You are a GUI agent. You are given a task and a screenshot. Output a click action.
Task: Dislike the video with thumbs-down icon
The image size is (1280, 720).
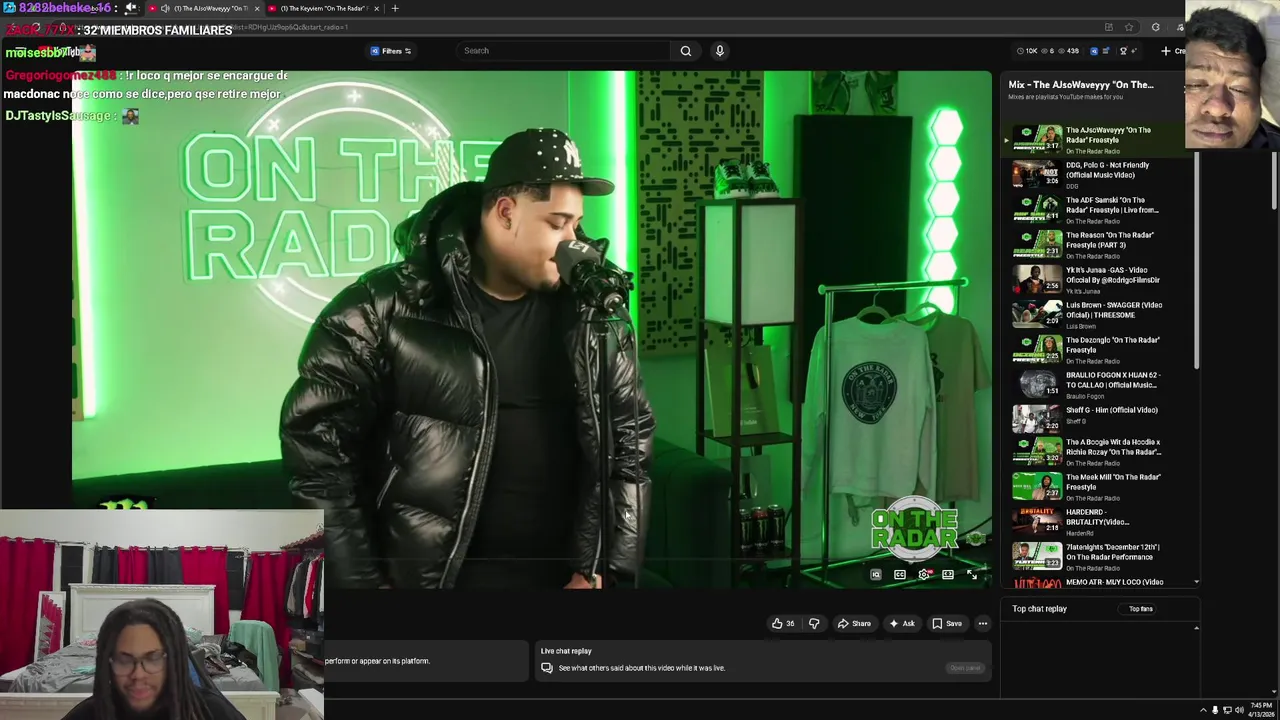814,624
